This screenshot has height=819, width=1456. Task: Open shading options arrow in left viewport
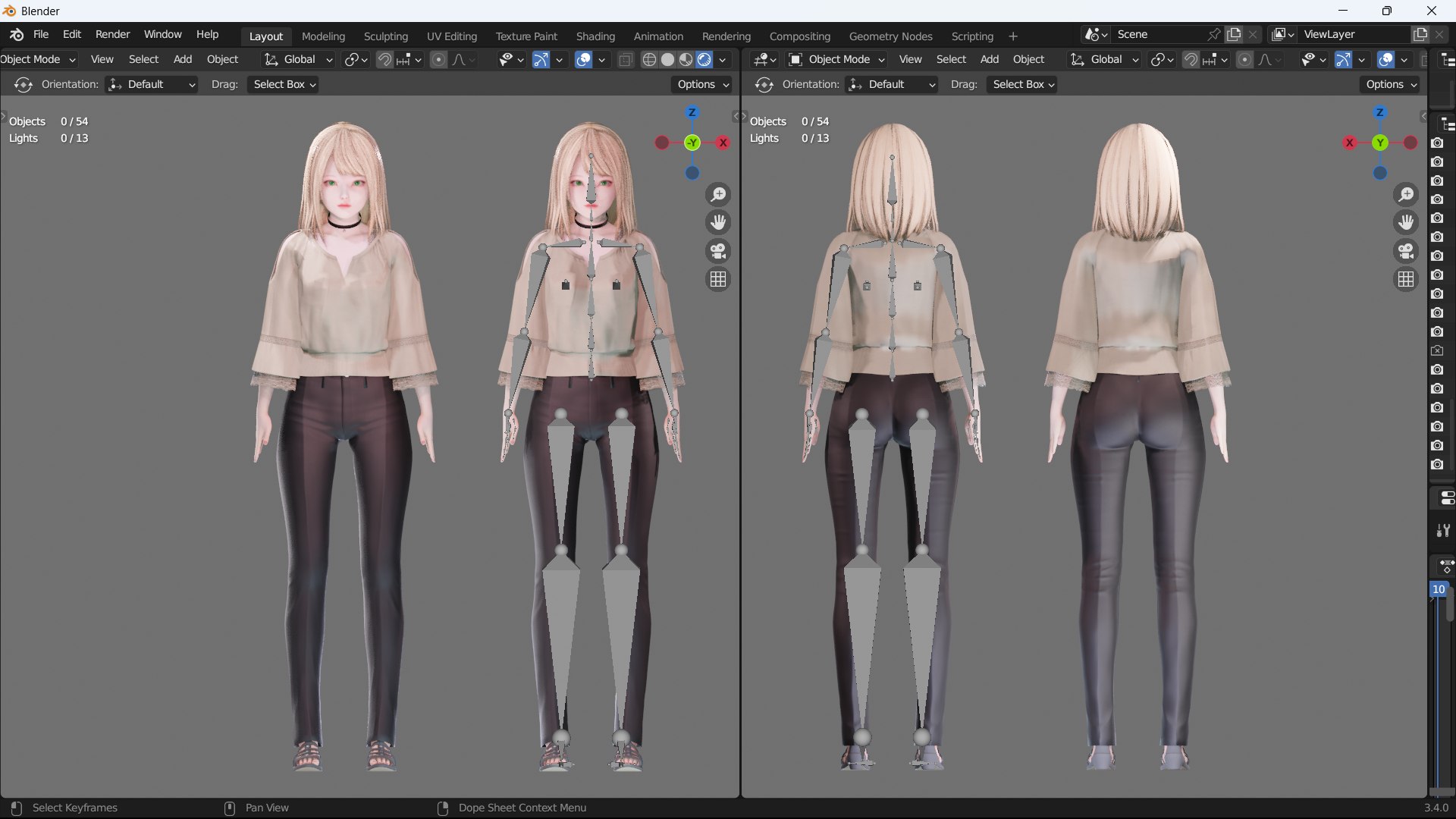tap(723, 60)
